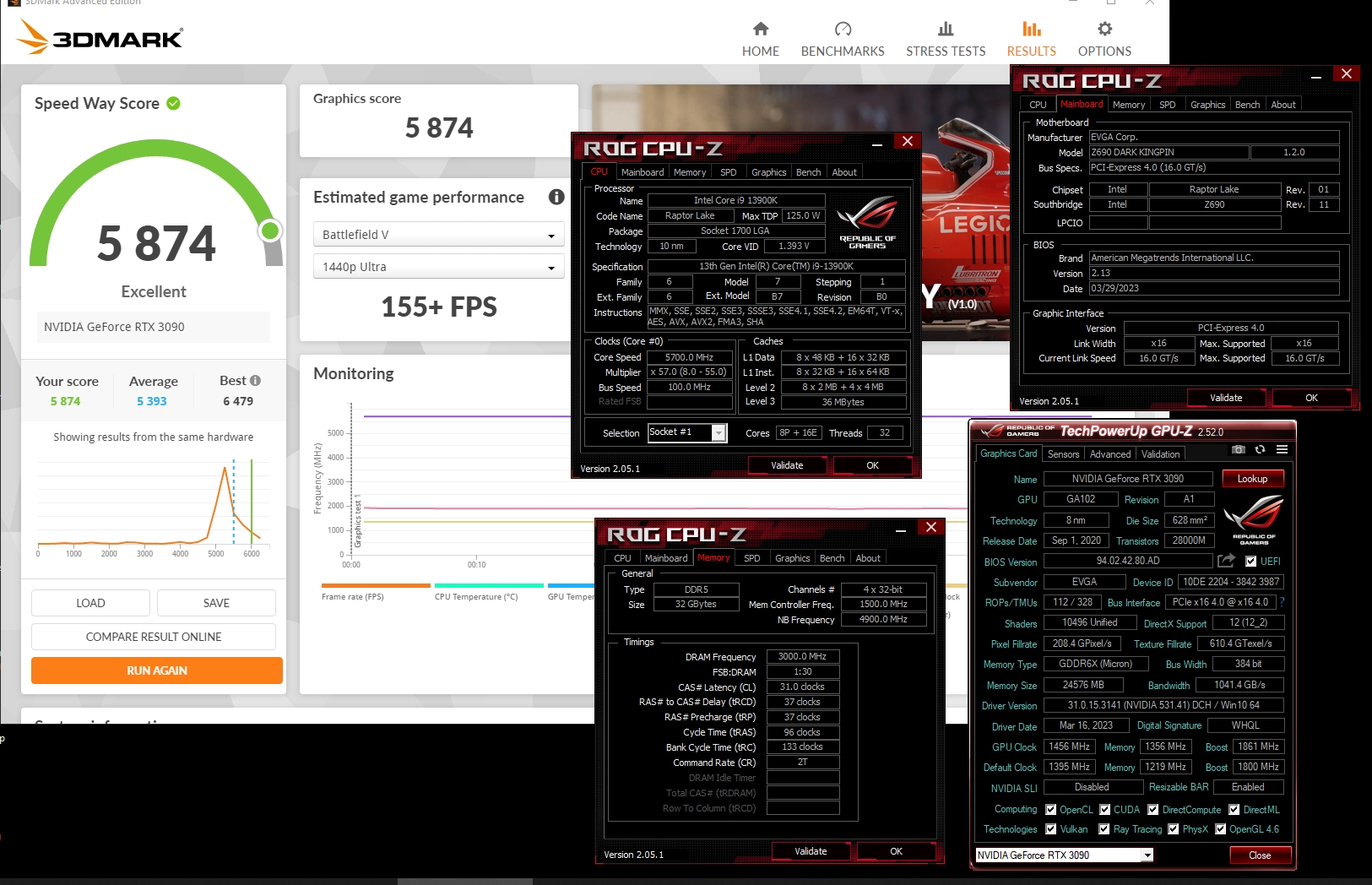Toggle the CUDA checkbox in GPU-Z
This screenshot has height=885, width=1372.
(x=1104, y=809)
